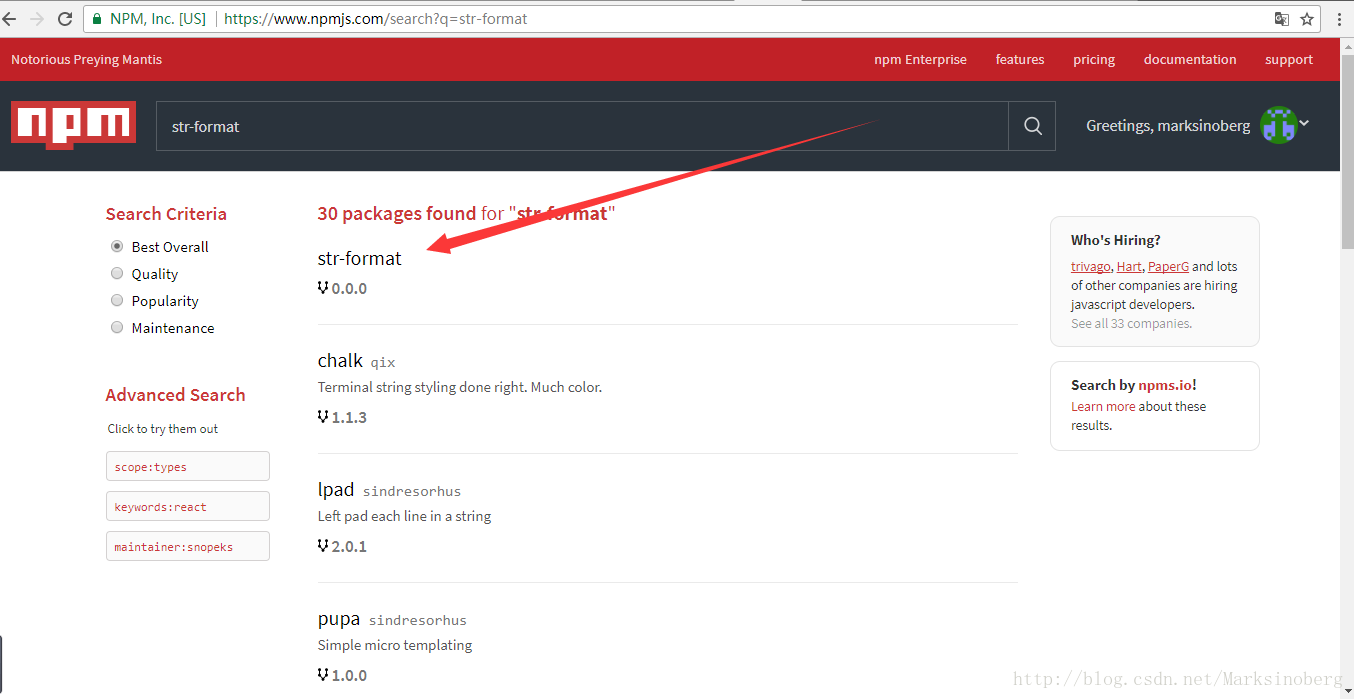The width and height of the screenshot is (1354, 699).
Task: Open Chrome three-dot menu
Action: 1339,19
